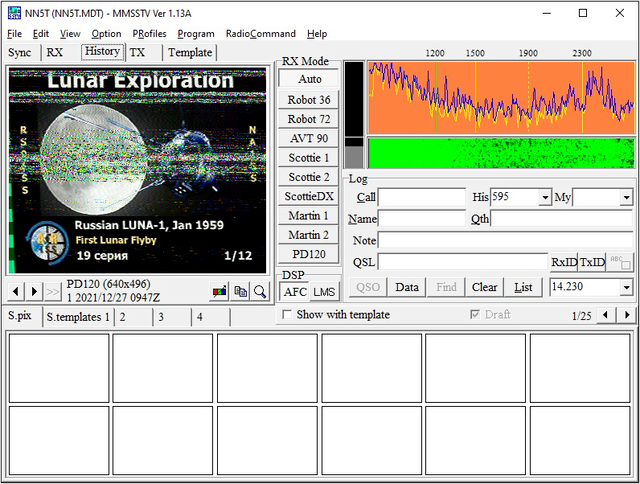Click the Find button
Screen dimensions: 640x484
point(446,287)
